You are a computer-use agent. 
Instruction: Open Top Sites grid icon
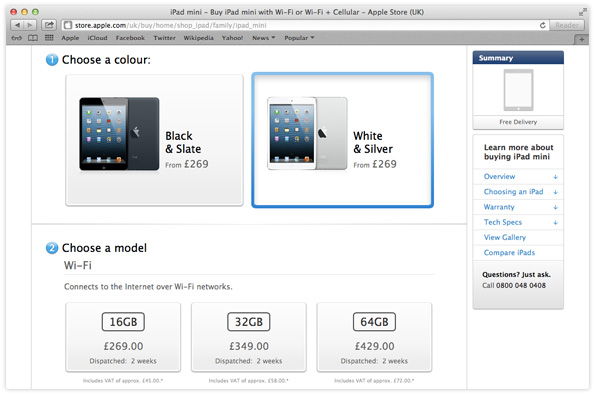[49, 38]
